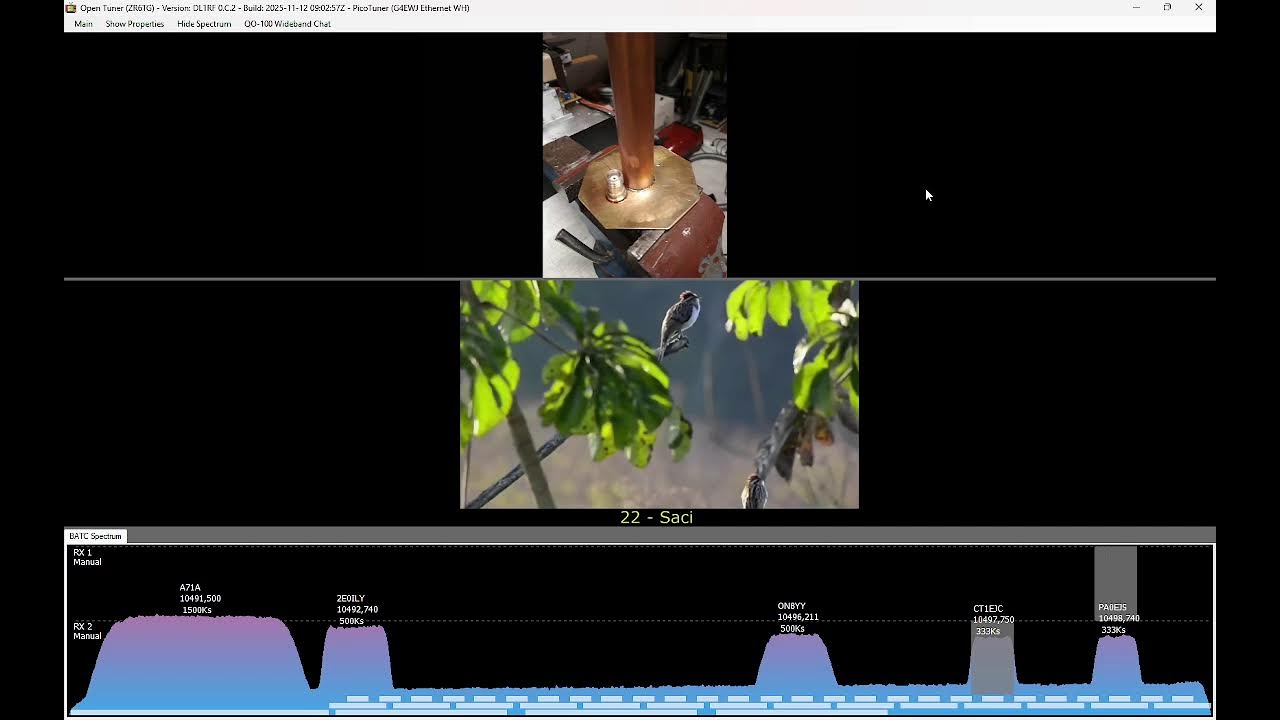Click the copper antenna video feed

pyautogui.click(x=634, y=155)
